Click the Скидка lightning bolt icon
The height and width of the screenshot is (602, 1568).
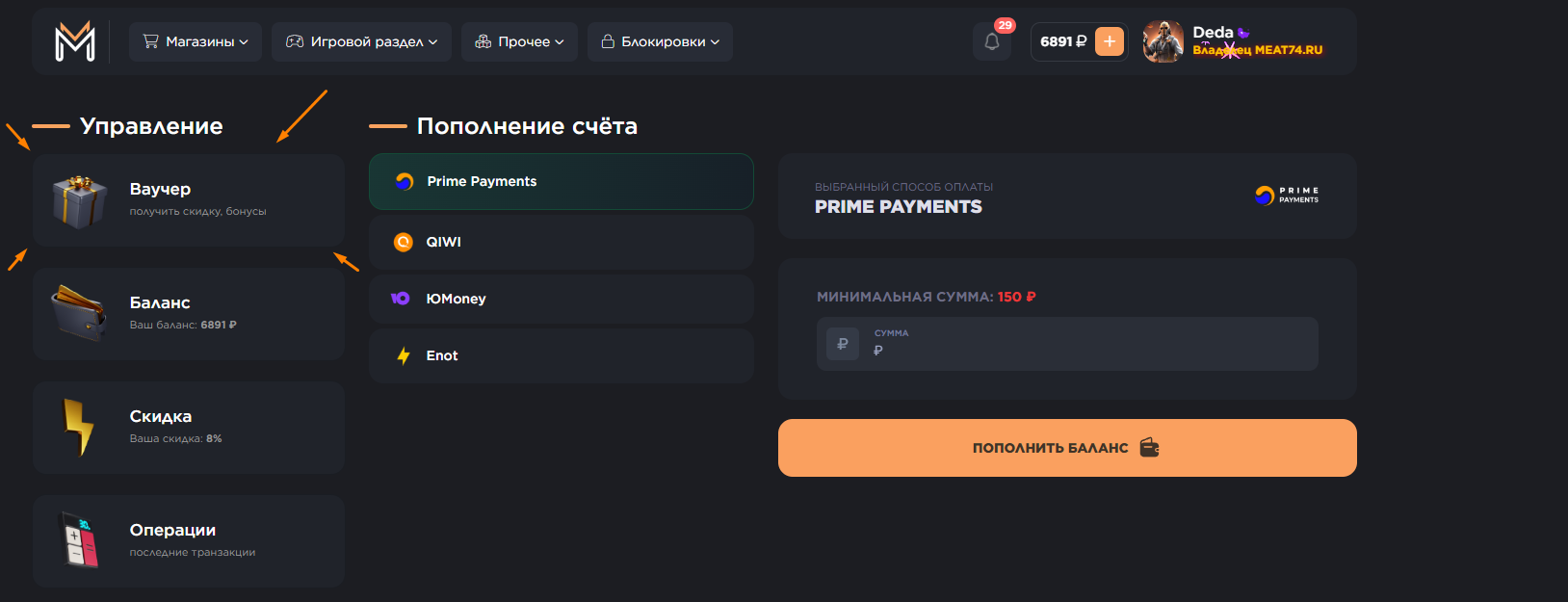click(79, 427)
